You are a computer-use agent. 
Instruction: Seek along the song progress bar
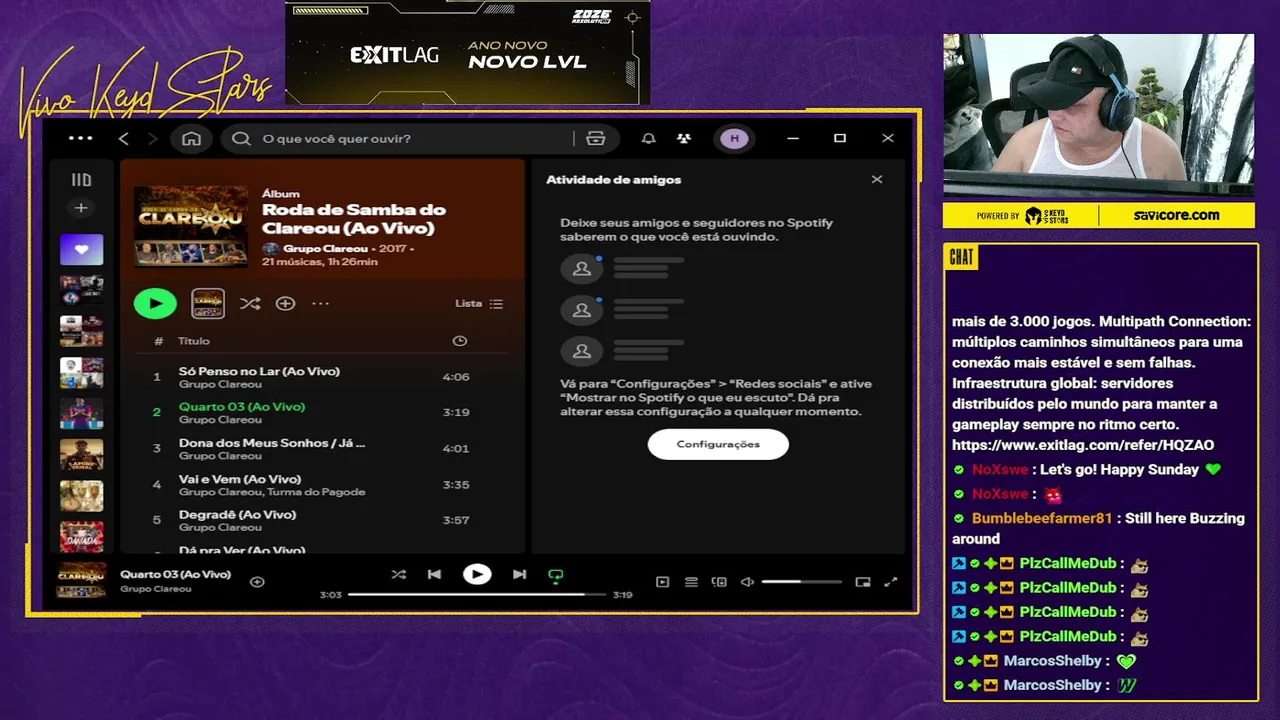pyautogui.click(x=477, y=594)
